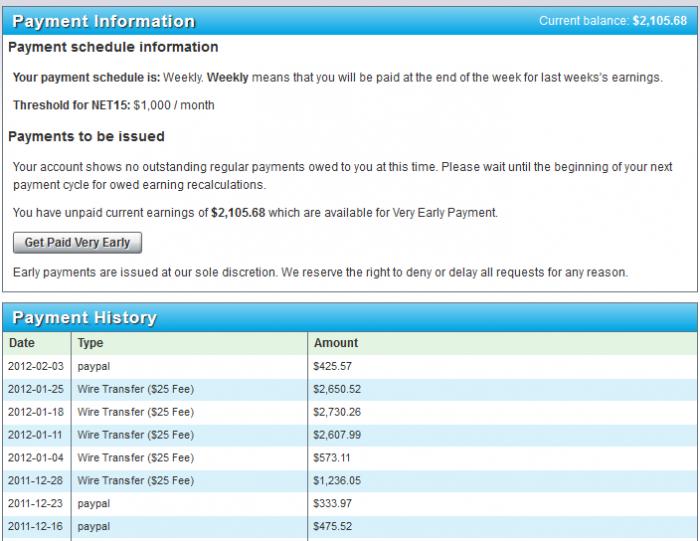Screen dimensions: 700x541
Task: Click the $425.57 amount cell
Action: tap(333, 366)
